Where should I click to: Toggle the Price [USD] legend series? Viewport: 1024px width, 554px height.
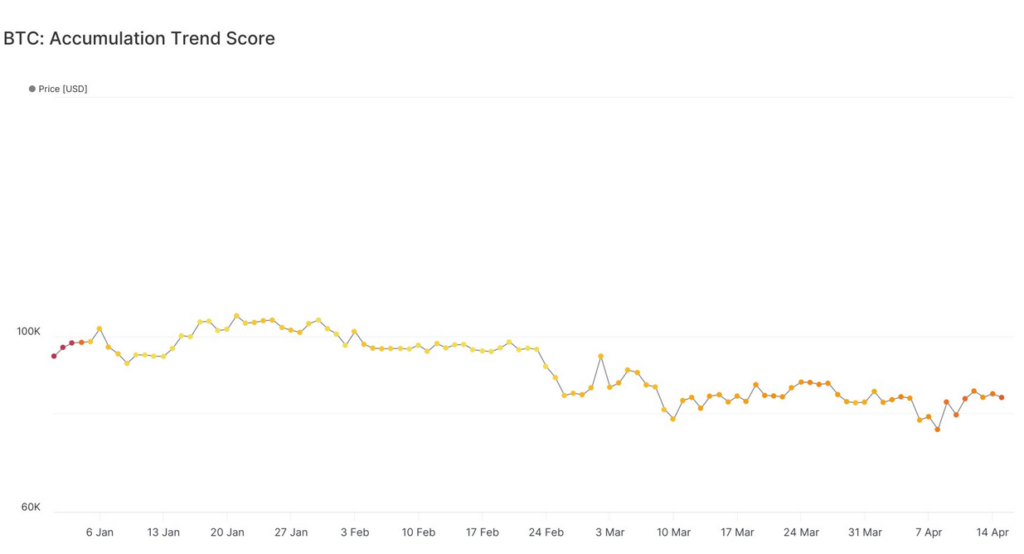pyautogui.click(x=62, y=89)
